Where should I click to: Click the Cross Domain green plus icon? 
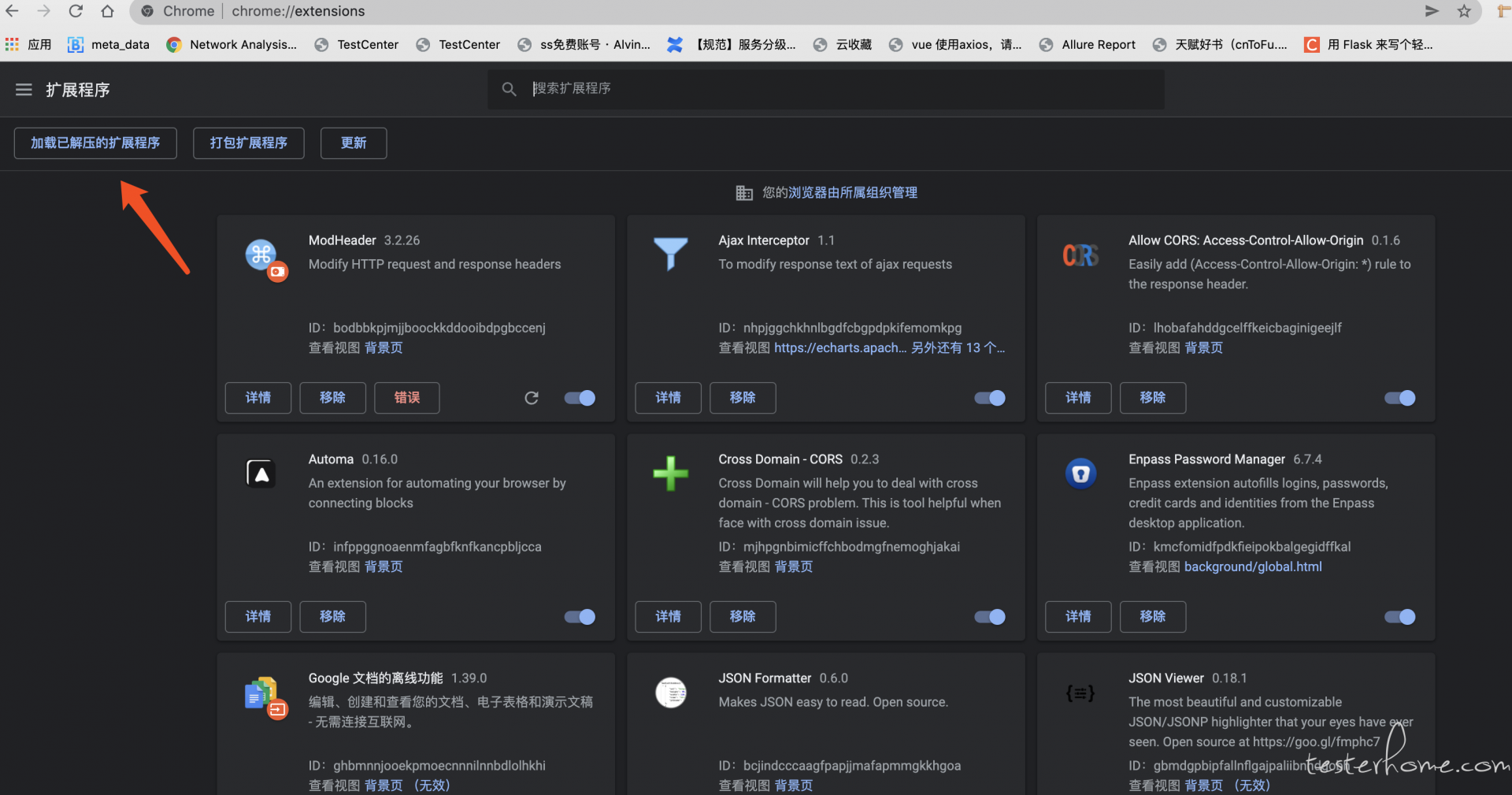click(x=671, y=474)
